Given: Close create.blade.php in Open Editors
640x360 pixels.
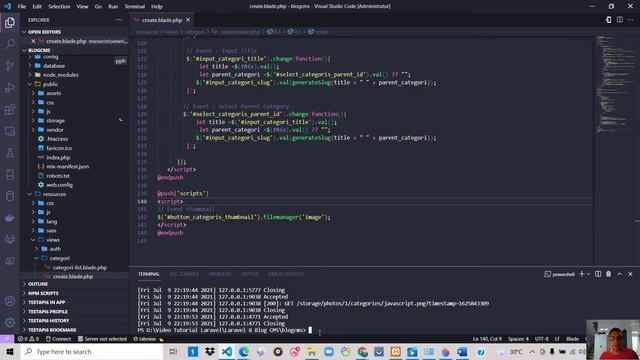Looking at the screenshot, I should 33,41.
